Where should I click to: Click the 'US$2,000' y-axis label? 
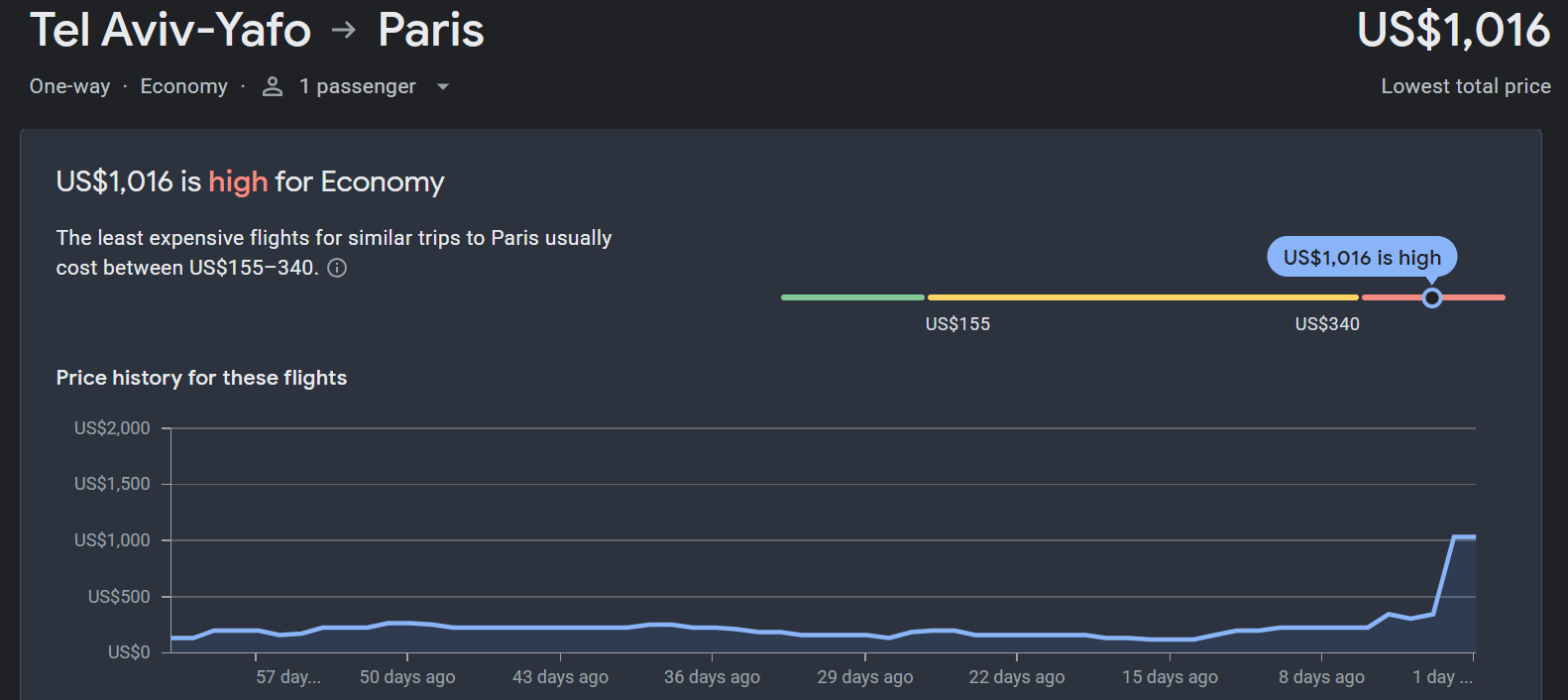[112, 428]
